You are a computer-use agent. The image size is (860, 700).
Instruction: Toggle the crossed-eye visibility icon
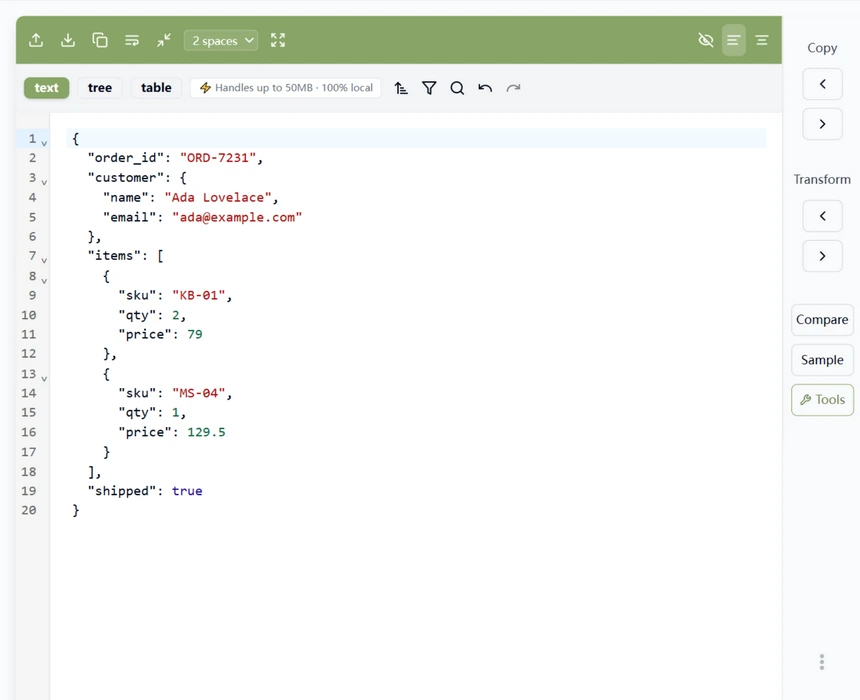click(x=706, y=40)
